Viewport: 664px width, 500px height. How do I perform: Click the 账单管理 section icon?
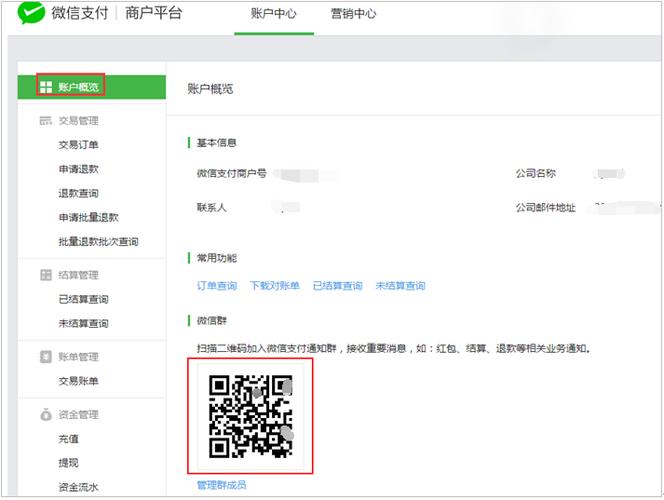click(46, 356)
